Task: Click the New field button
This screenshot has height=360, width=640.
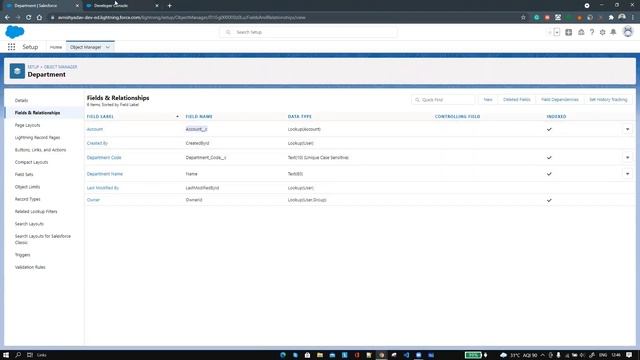Action: pos(488,100)
